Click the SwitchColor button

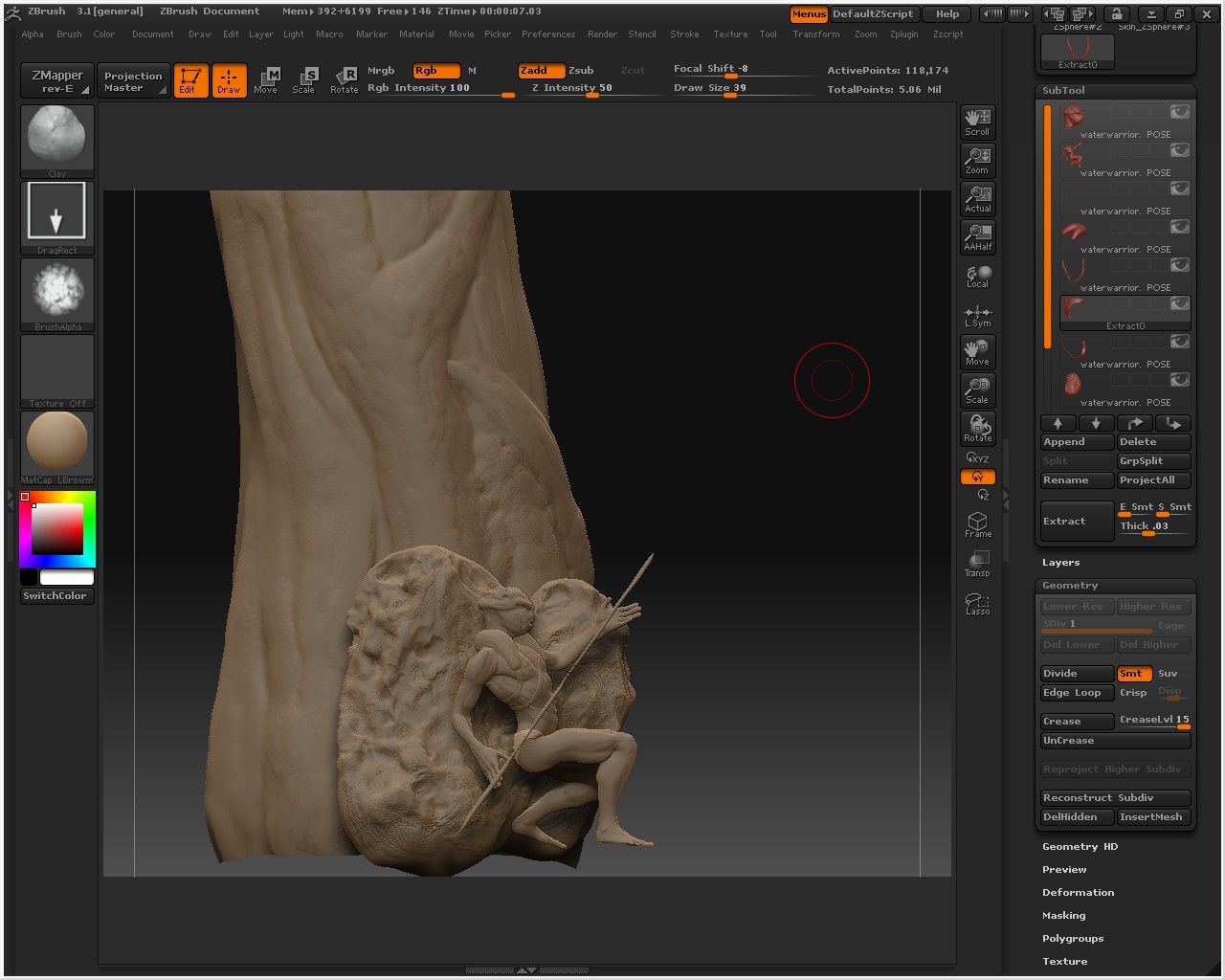57,596
